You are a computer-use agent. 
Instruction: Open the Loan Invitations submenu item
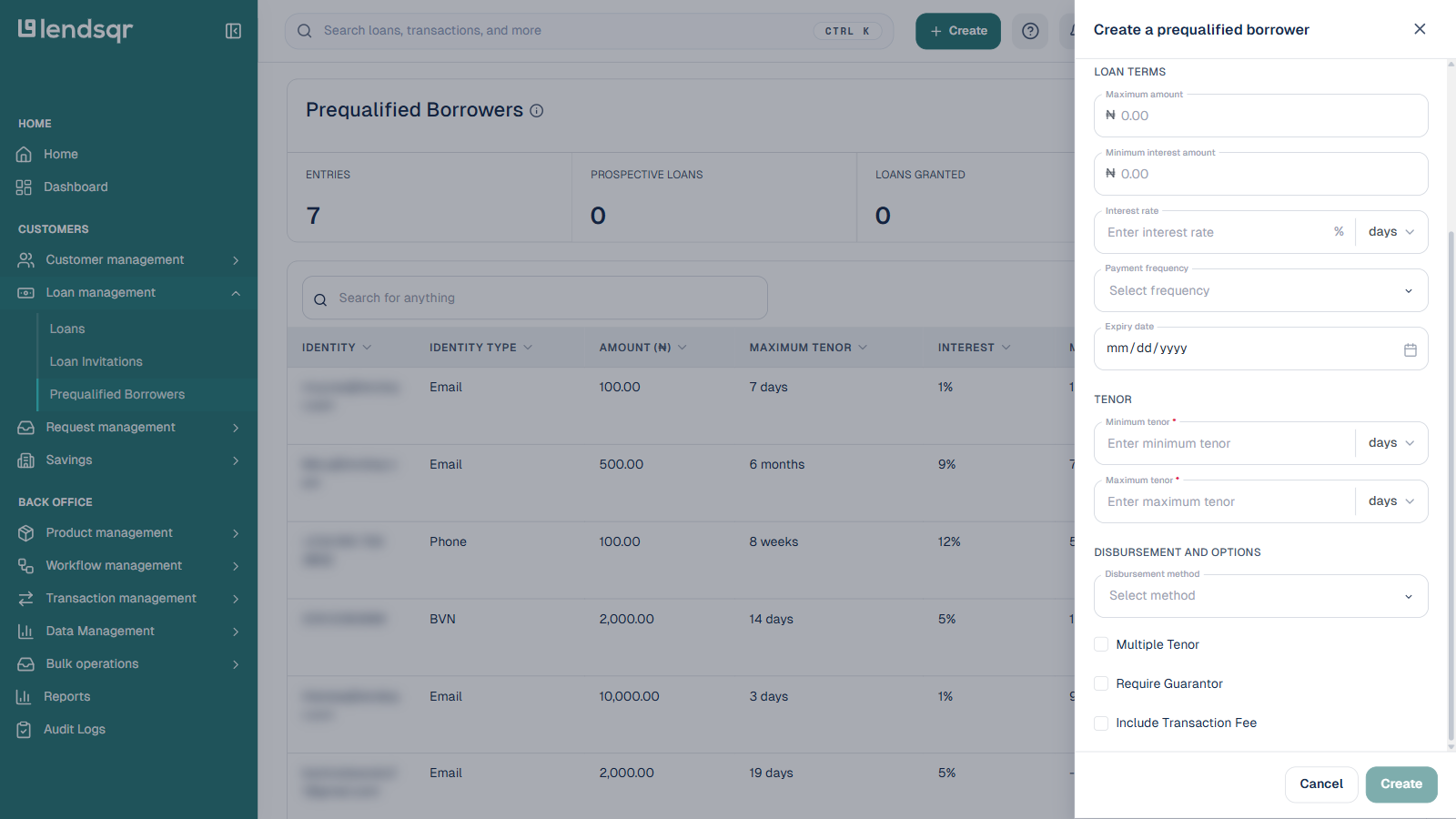click(96, 362)
